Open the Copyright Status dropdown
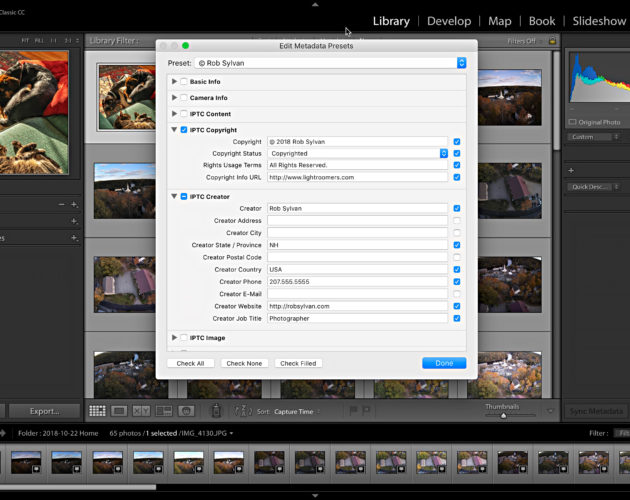This screenshot has height=500, width=630. coord(358,154)
